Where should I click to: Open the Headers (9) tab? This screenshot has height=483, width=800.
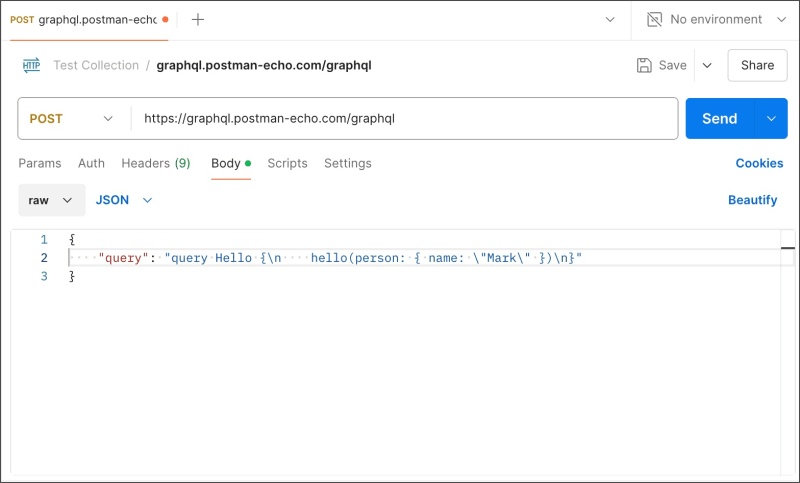click(x=156, y=163)
